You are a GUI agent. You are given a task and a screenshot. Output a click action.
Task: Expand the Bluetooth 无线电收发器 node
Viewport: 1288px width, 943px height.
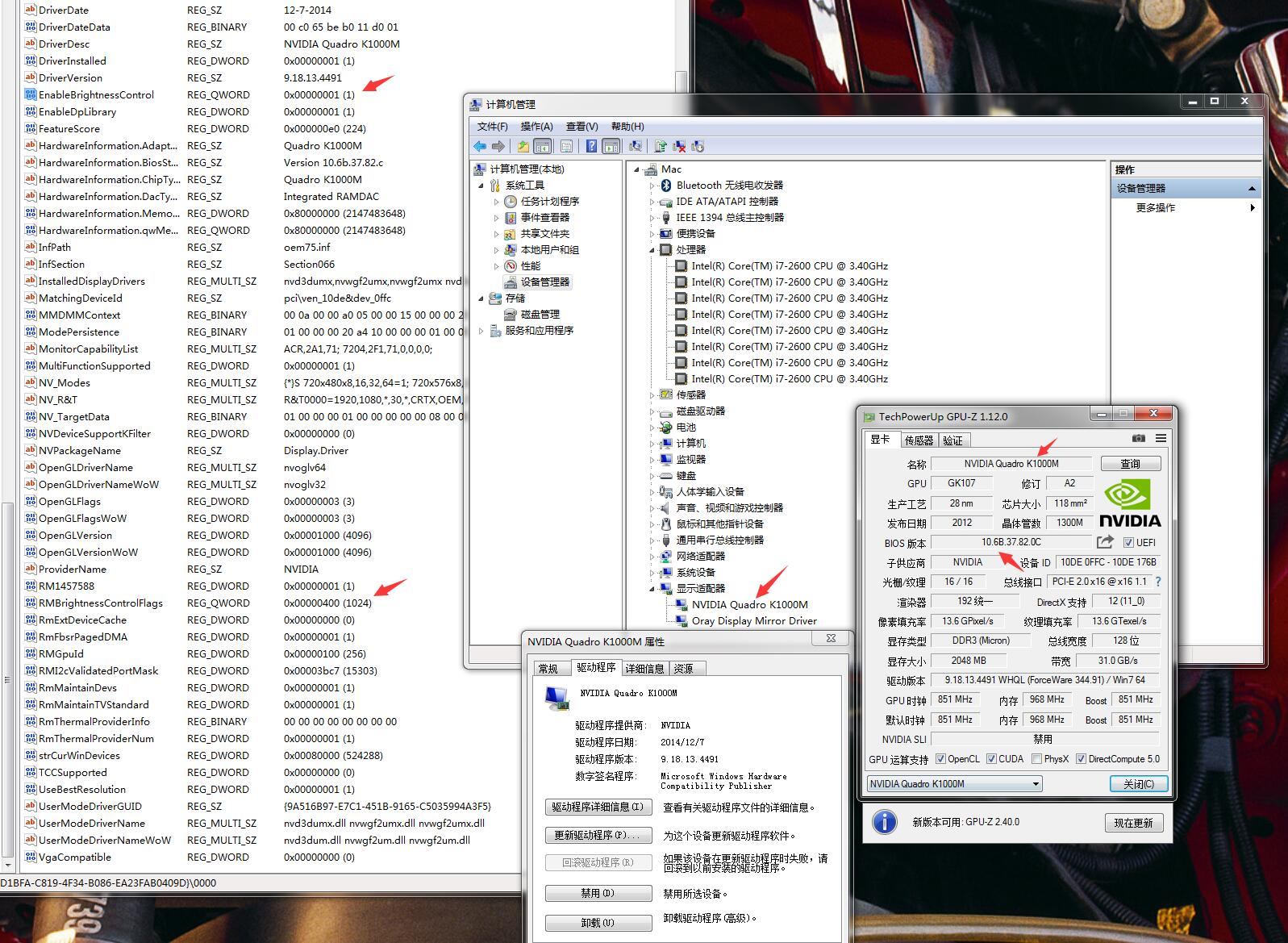pyautogui.click(x=652, y=185)
